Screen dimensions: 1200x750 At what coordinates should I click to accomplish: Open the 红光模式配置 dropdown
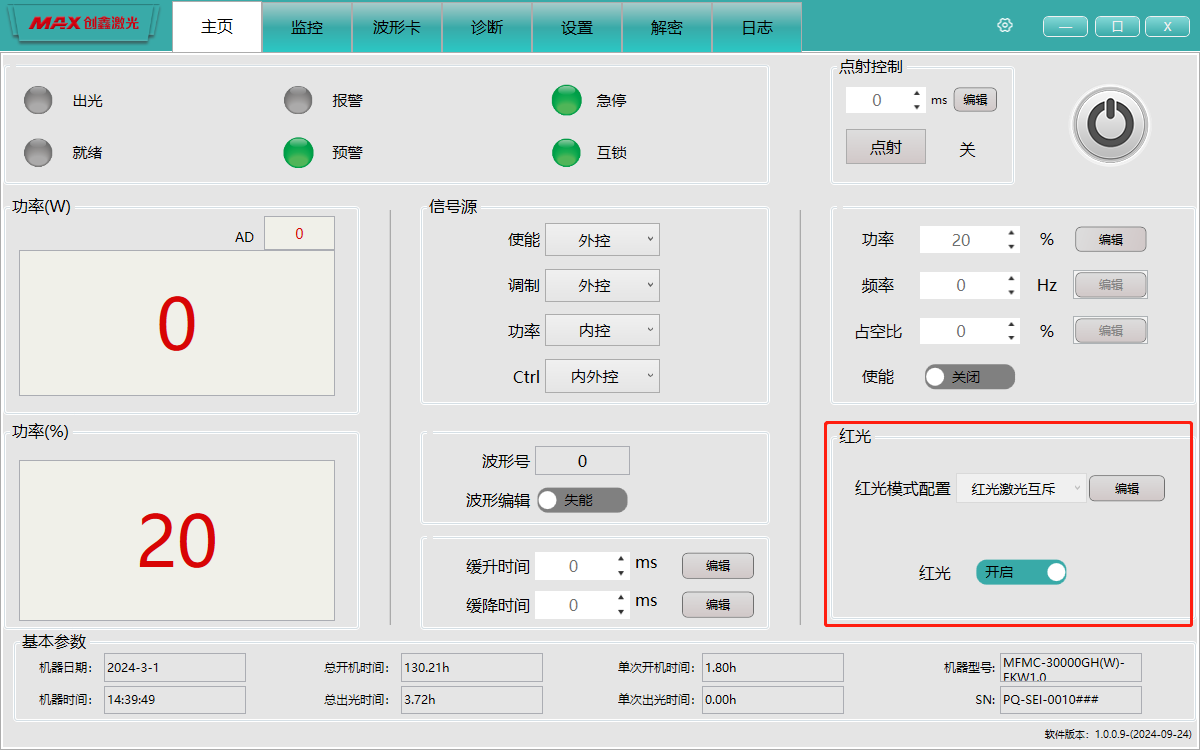pos(1021,488)
